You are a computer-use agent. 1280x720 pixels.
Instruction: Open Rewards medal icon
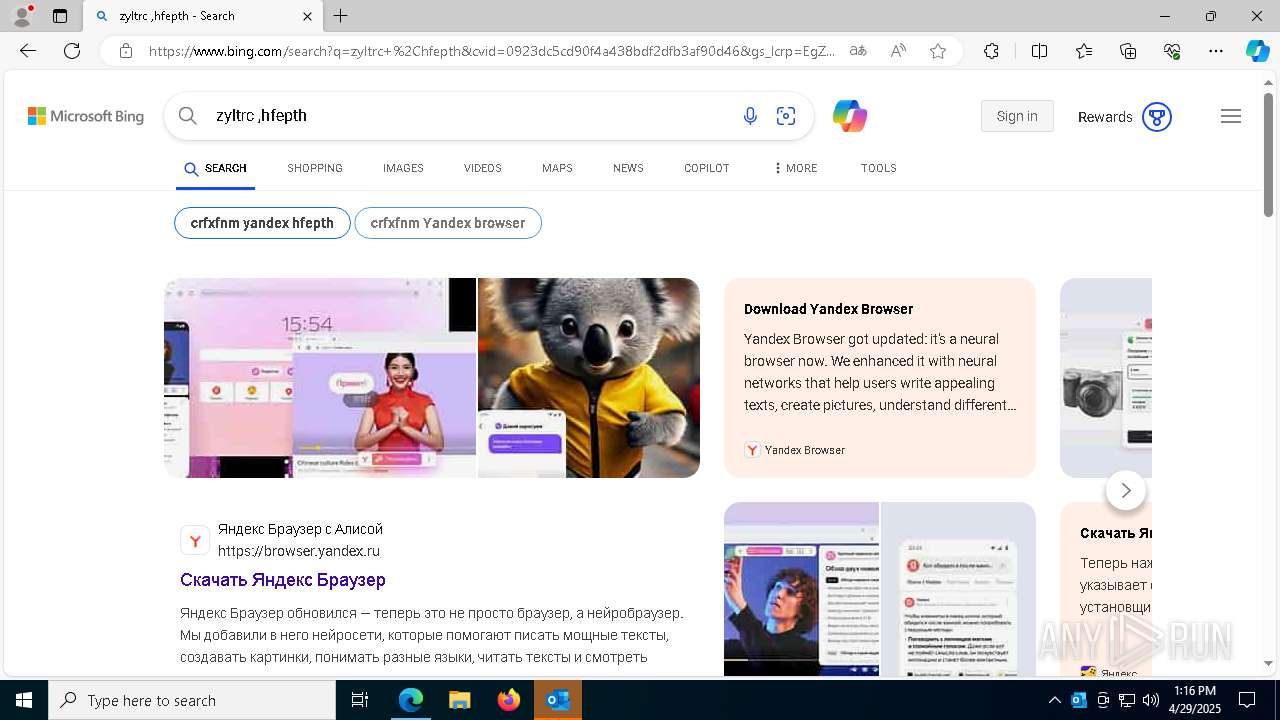tap(1157, 117)
